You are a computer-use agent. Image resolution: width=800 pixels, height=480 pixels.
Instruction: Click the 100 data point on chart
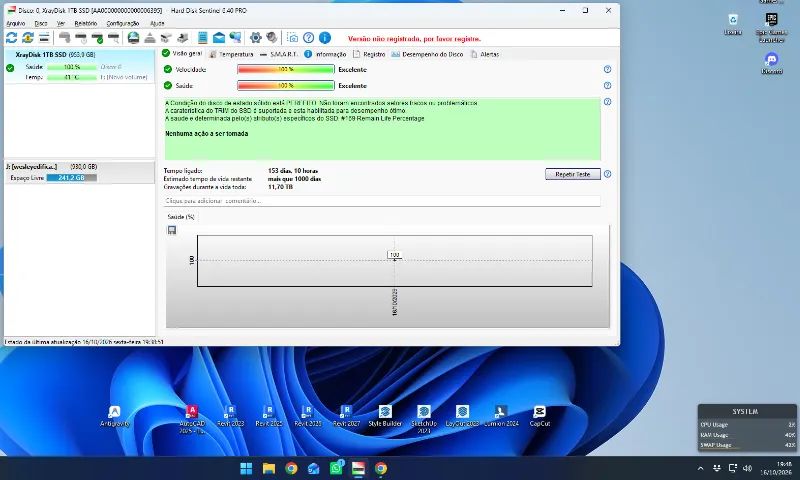[394, 255]
